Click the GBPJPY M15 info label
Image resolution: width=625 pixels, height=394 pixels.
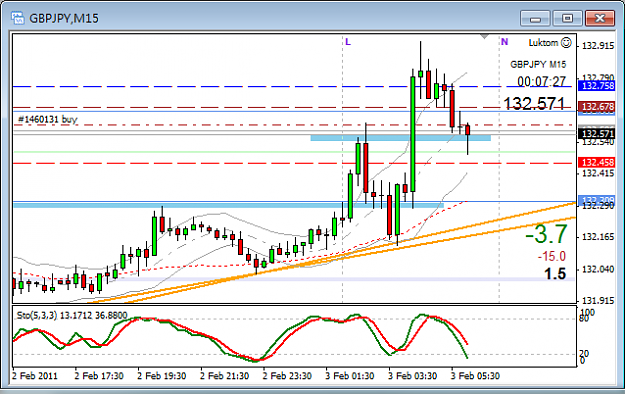[x=538, y=65]
